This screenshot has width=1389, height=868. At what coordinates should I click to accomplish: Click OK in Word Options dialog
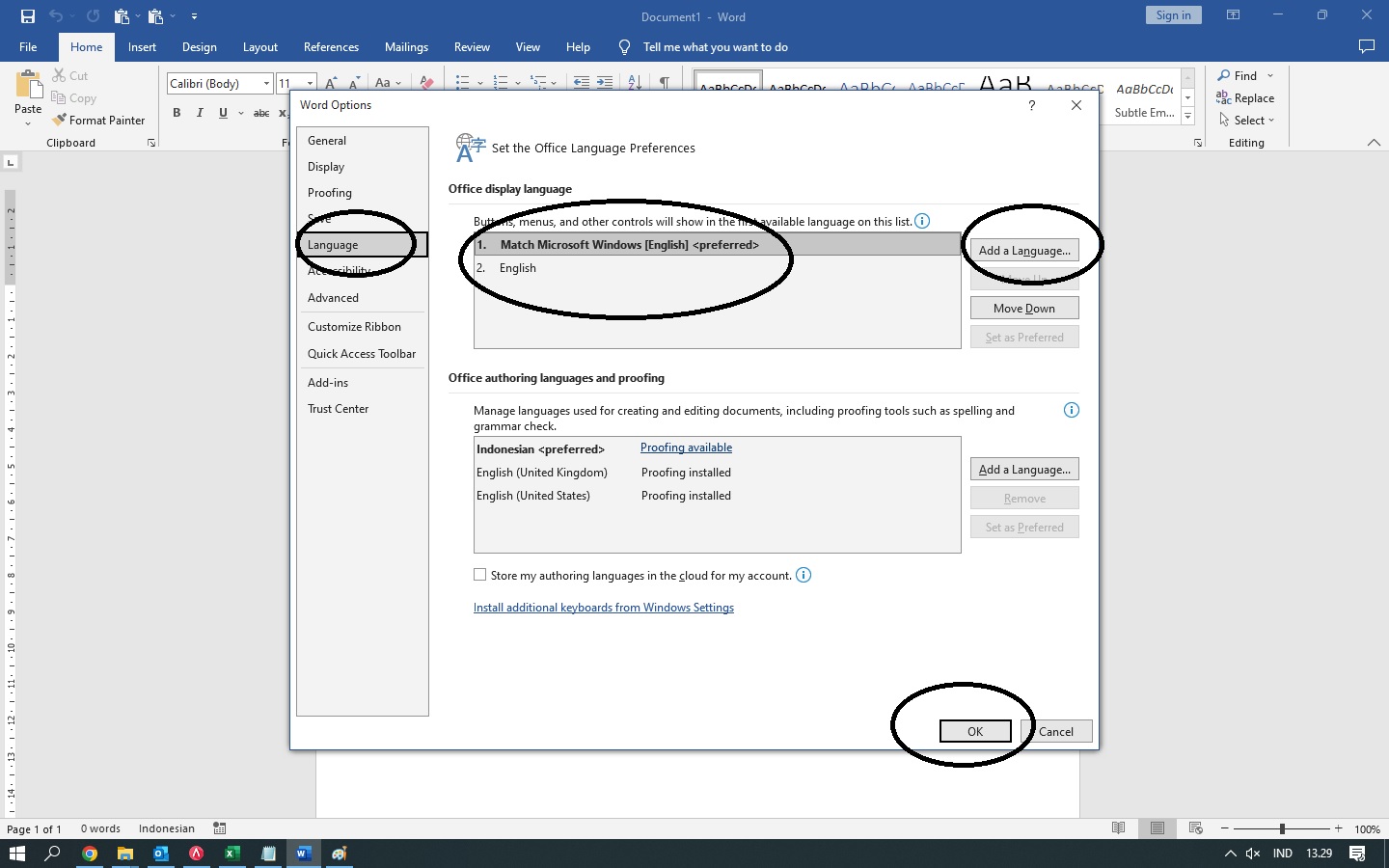975,731
